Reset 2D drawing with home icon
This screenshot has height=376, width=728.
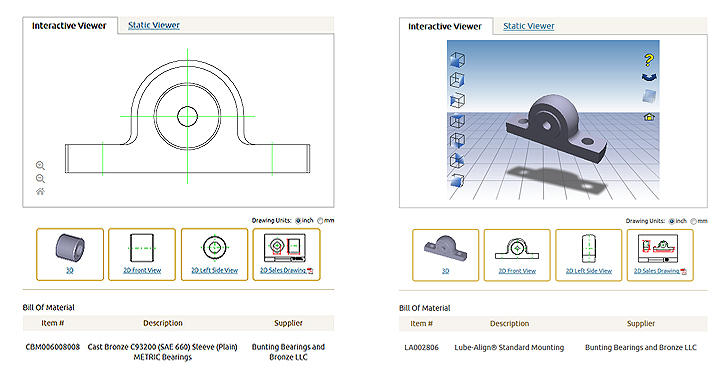point(40,191)
